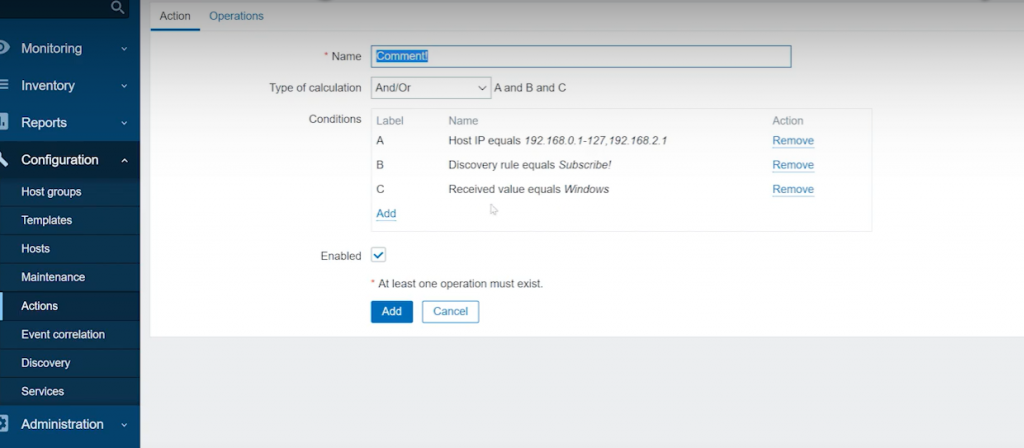The height and width of the screenshot is (448, 1024).
Task: Click the Inventory list icon
Action: pyautogui.click(x=3, y=86)
